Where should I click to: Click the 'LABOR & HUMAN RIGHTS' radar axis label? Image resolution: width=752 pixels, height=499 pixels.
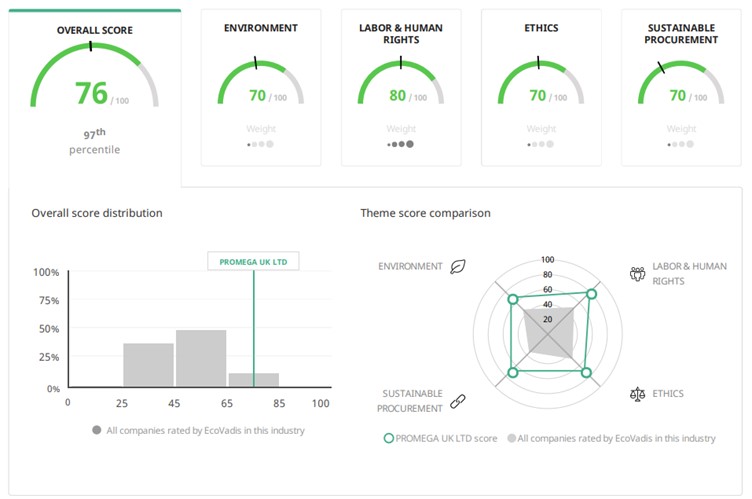689,273
